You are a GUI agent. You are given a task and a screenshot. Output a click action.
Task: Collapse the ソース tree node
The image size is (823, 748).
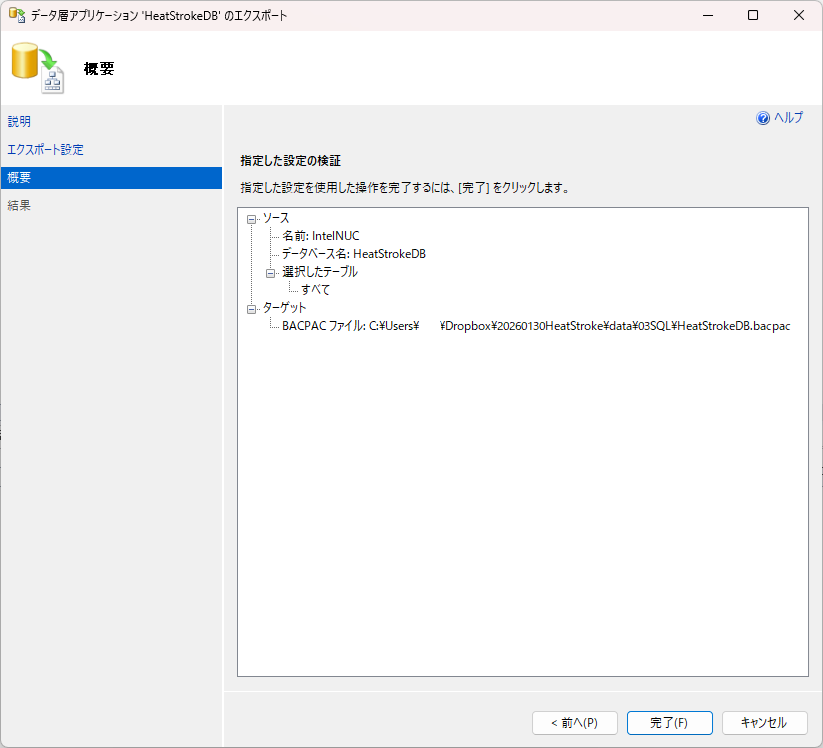[251, 218]
